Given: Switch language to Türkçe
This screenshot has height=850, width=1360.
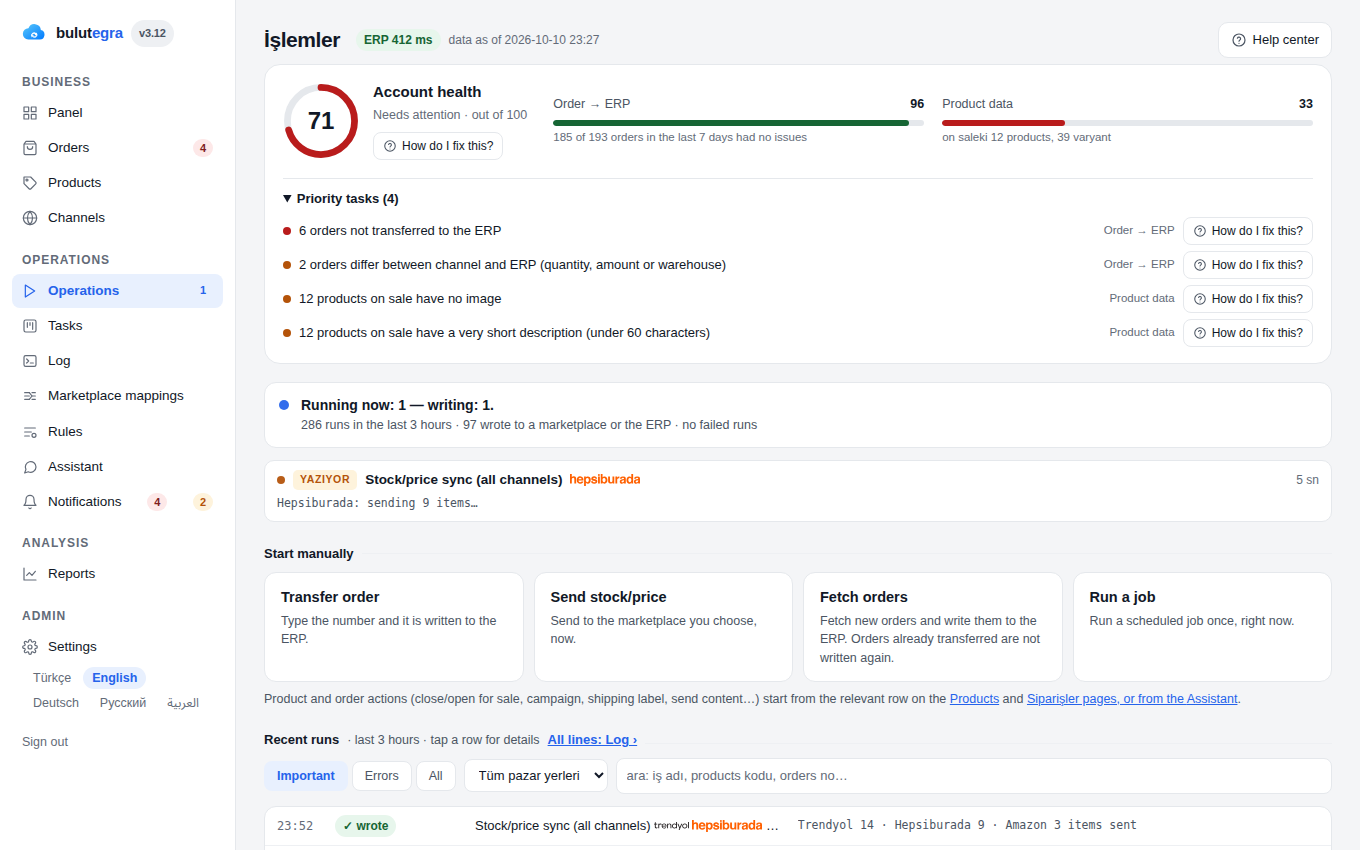Looking at the screenshot, I should click(52, 678).
